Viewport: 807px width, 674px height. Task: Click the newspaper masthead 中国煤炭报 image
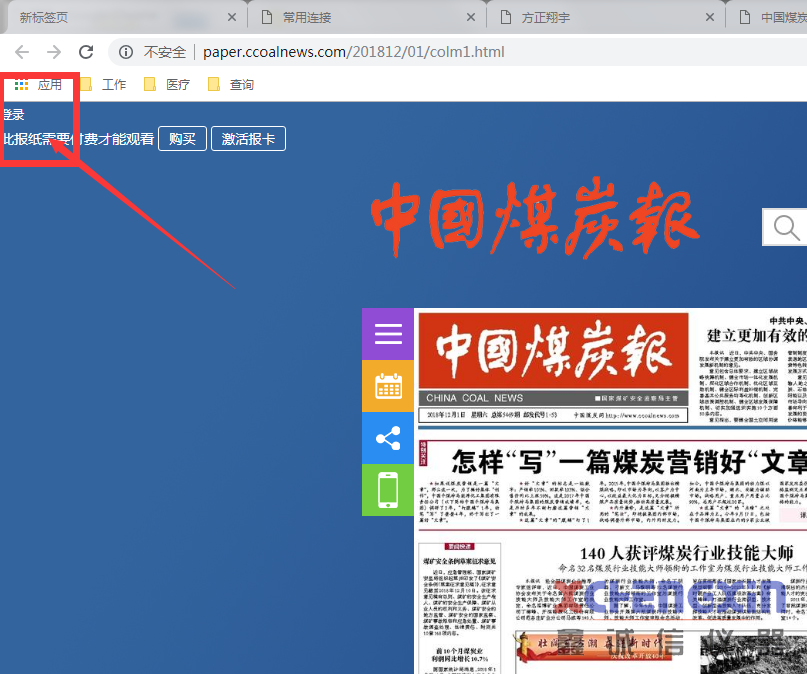tap(553, 350)
